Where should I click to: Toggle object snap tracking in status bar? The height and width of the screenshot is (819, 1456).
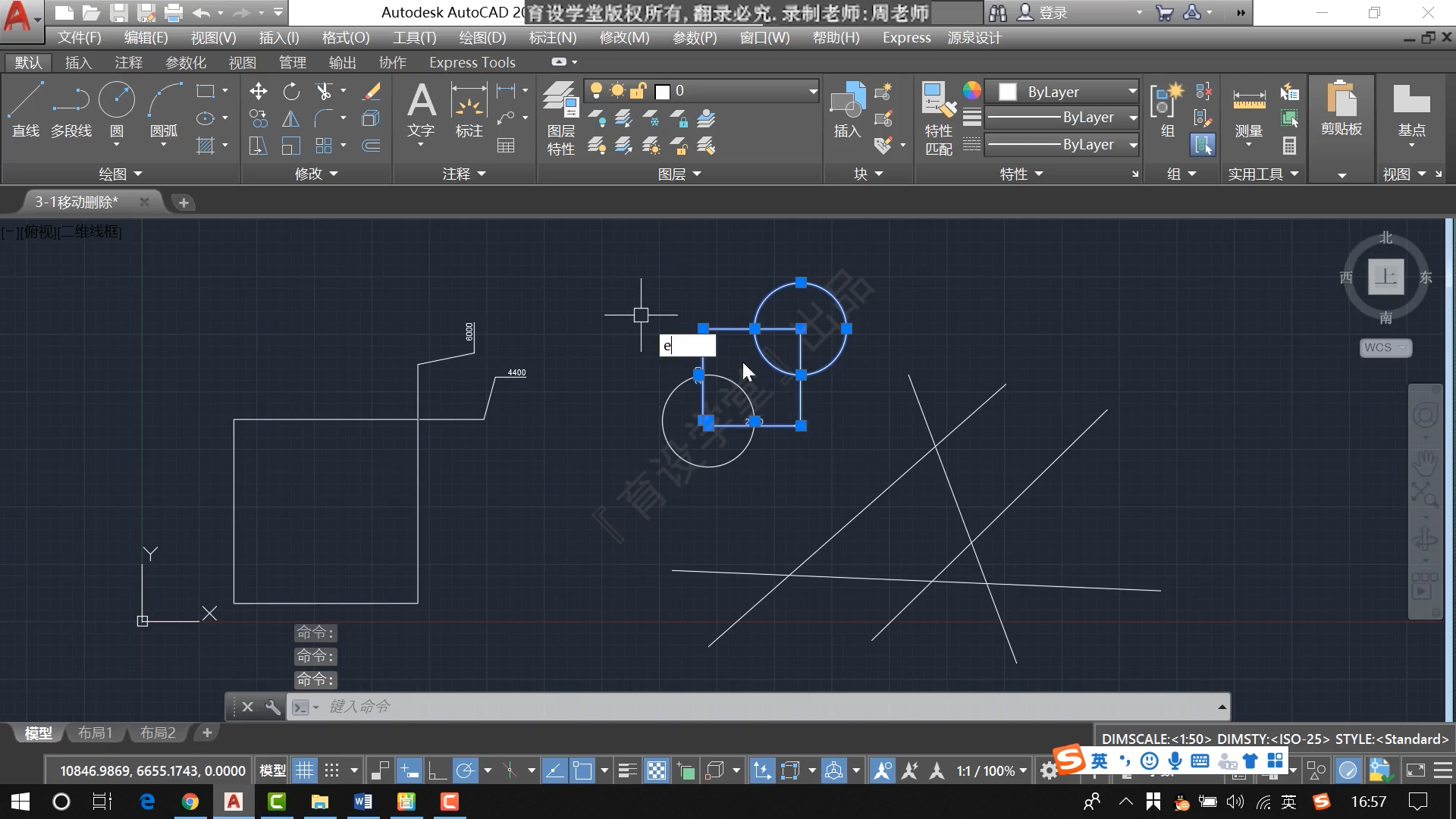click(554, 771)
